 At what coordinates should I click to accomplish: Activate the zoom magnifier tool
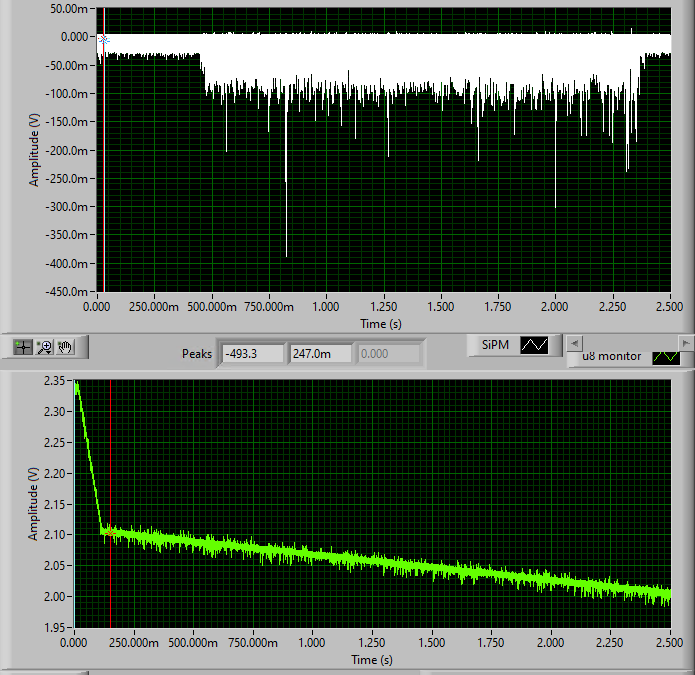(44, 347)
